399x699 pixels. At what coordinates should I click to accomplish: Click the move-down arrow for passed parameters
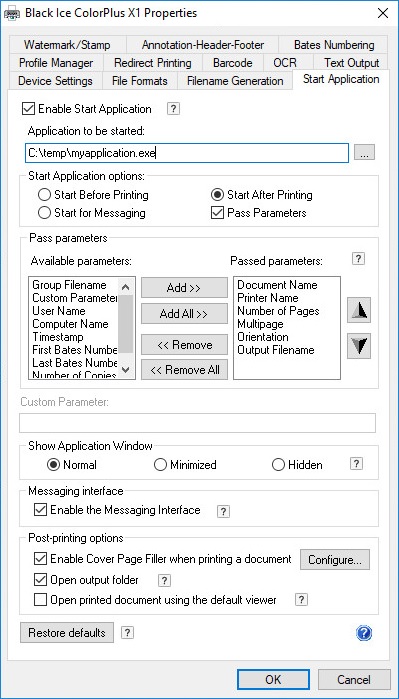click(x=359, y=347)
